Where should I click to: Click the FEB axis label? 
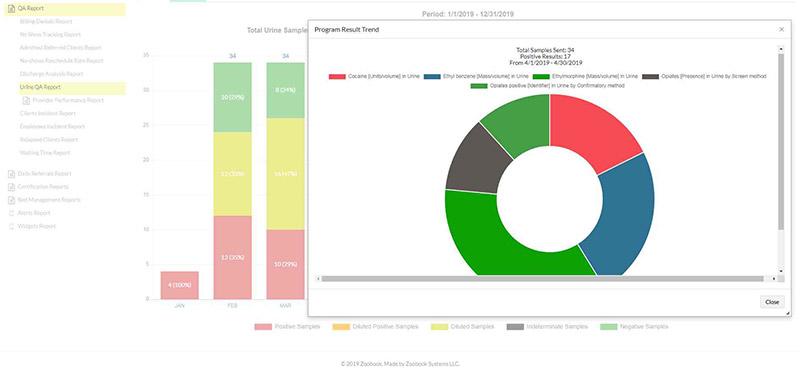pyautogui.click(x=233, y=306)
